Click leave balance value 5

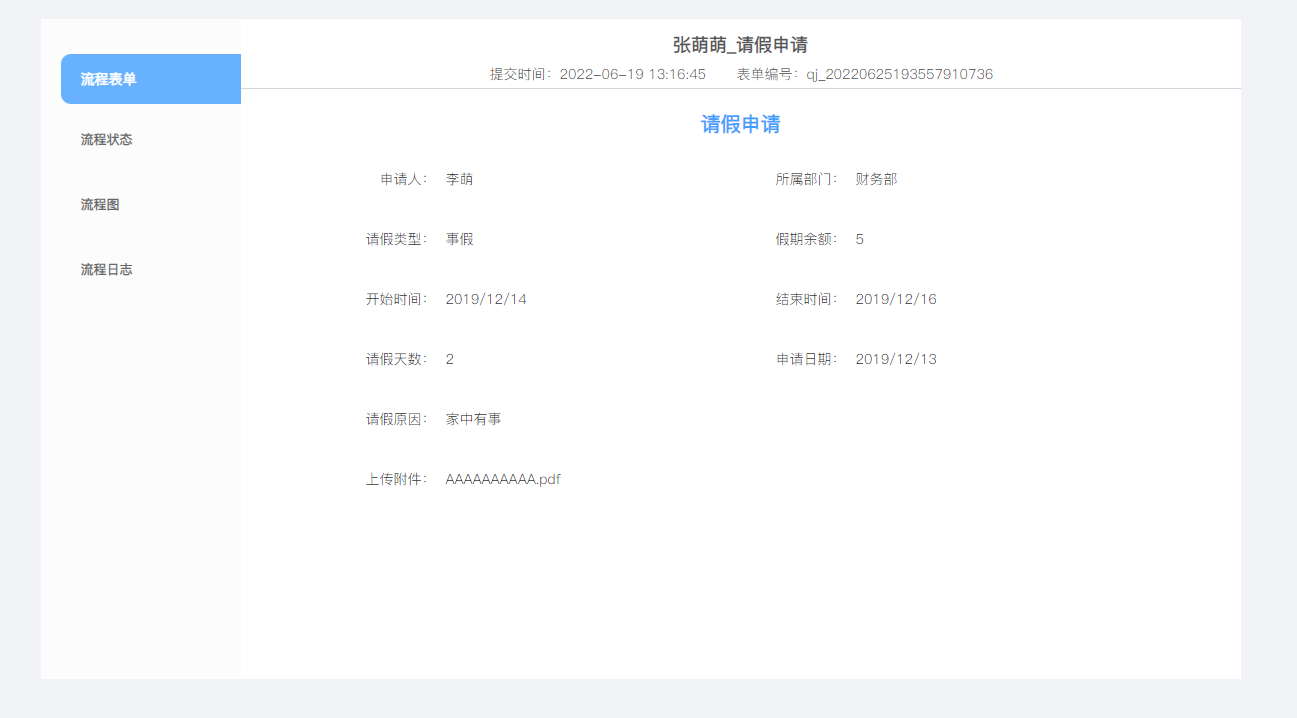[860, 239]
